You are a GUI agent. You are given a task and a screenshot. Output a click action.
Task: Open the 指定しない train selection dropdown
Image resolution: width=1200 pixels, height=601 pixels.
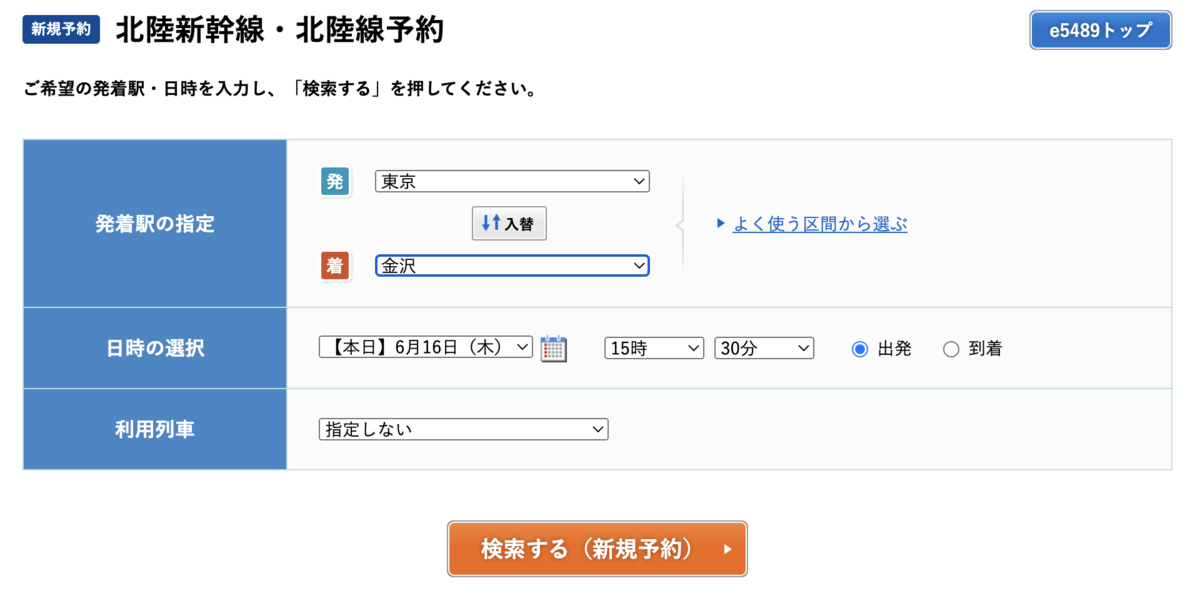[463, 429]
